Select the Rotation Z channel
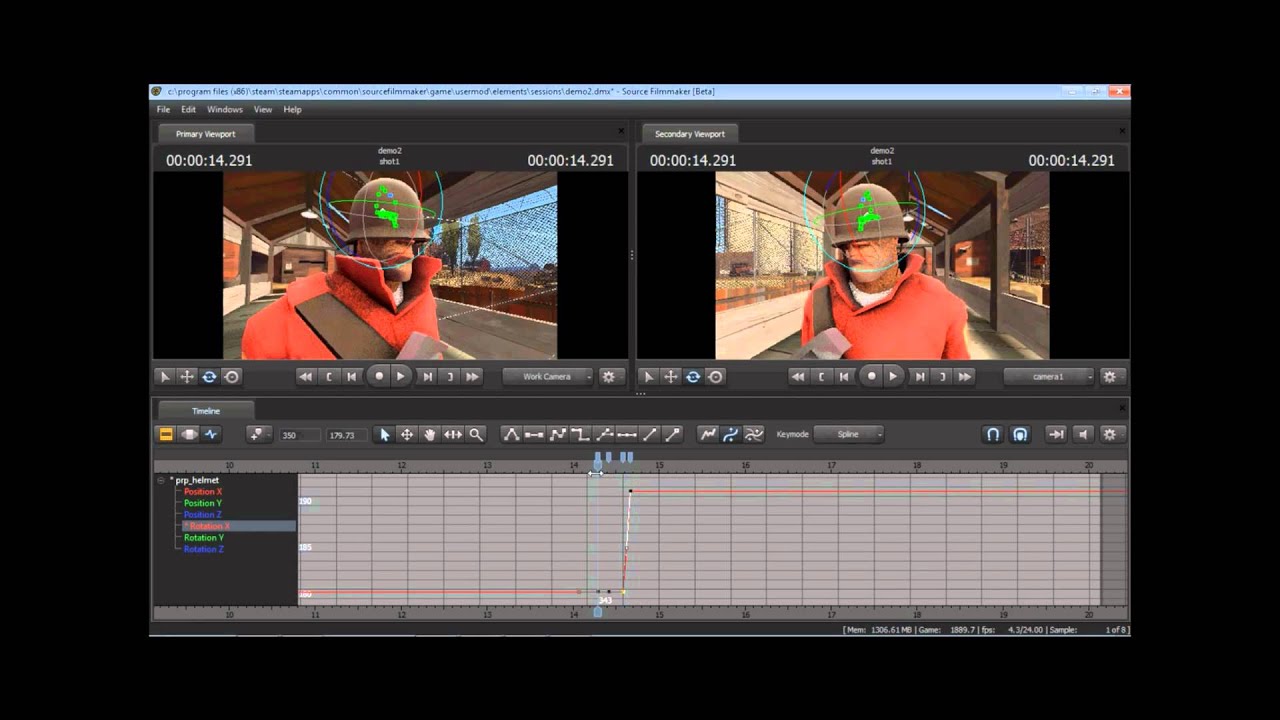Image resolution: width=1280 pixels, height=720 pixels. (x=204, y=549)
